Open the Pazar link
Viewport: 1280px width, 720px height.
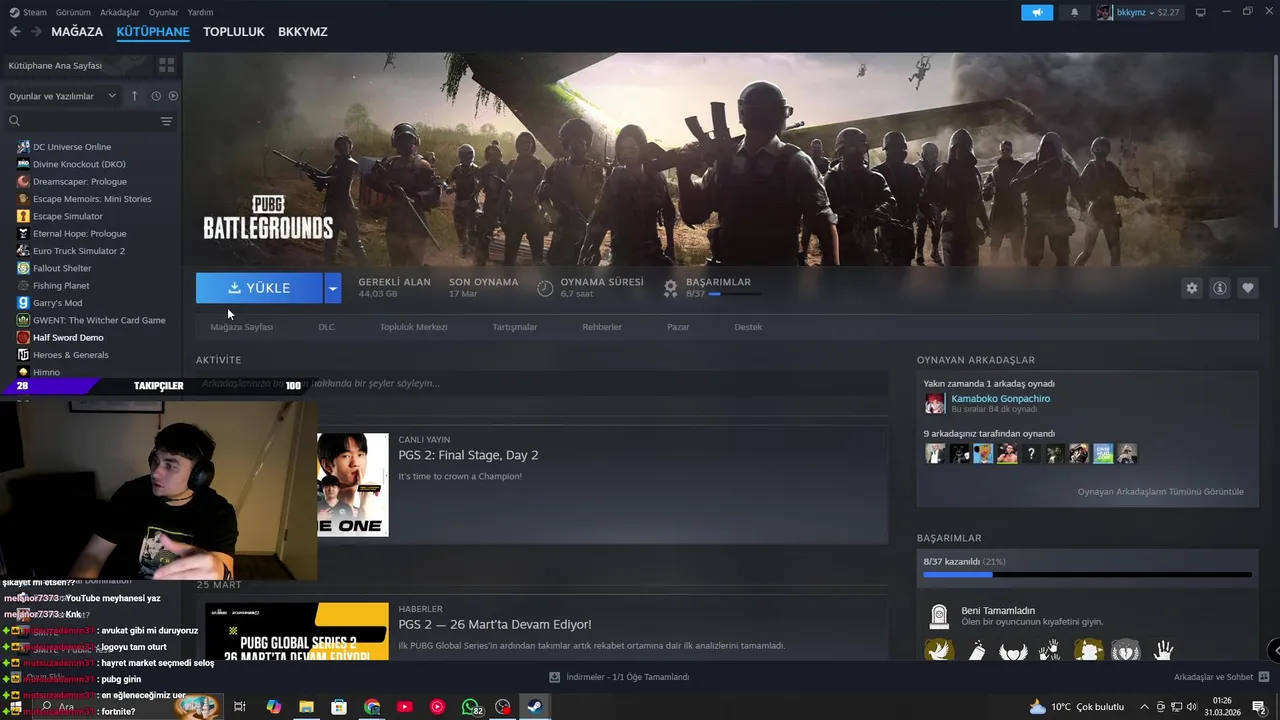pyautogui.click(x=678, y=327)
